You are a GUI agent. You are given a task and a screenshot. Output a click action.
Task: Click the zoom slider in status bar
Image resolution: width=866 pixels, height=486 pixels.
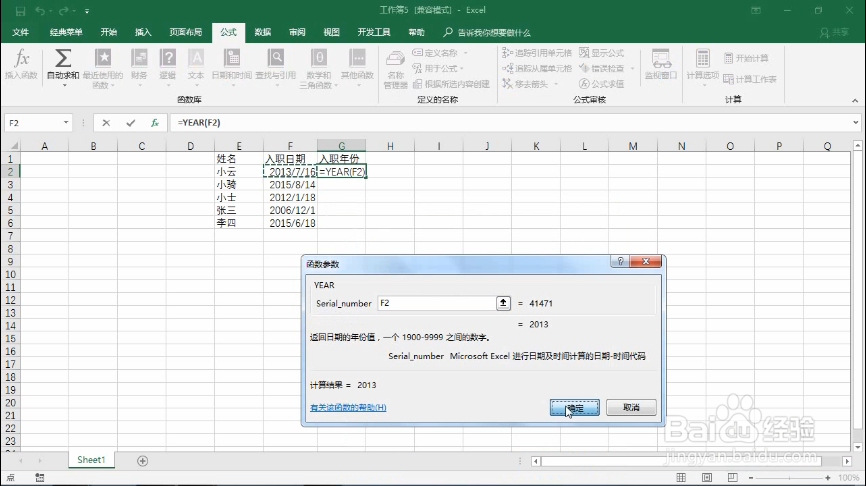pos(789,477)
